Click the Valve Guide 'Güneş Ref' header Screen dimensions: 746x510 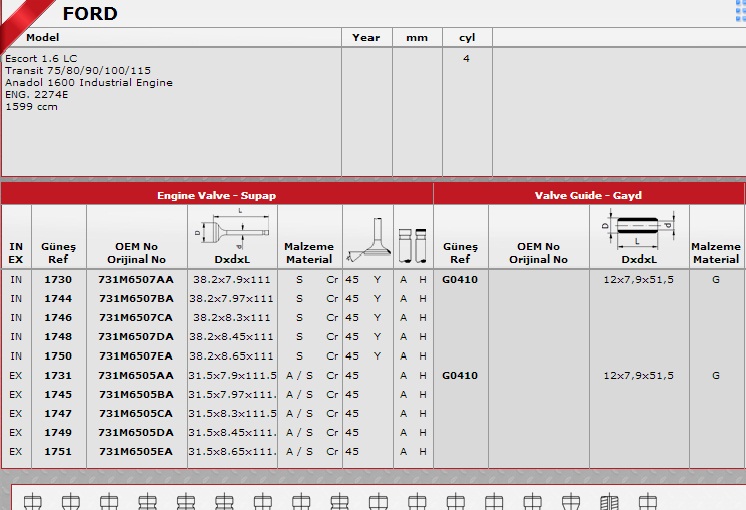coord(460,253)
